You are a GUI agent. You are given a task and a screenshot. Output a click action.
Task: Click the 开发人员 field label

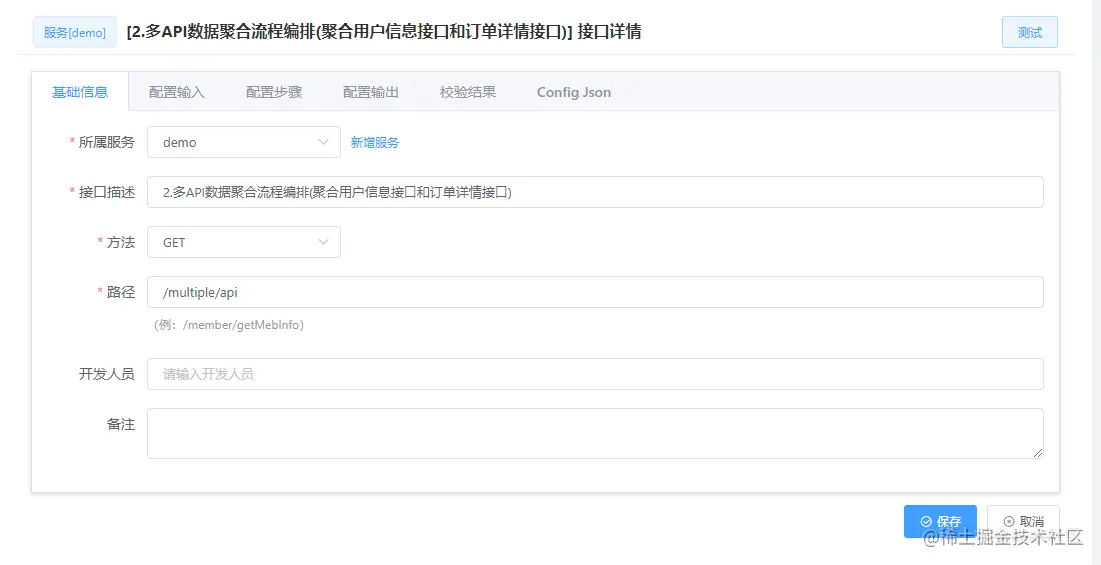point(106,374)
